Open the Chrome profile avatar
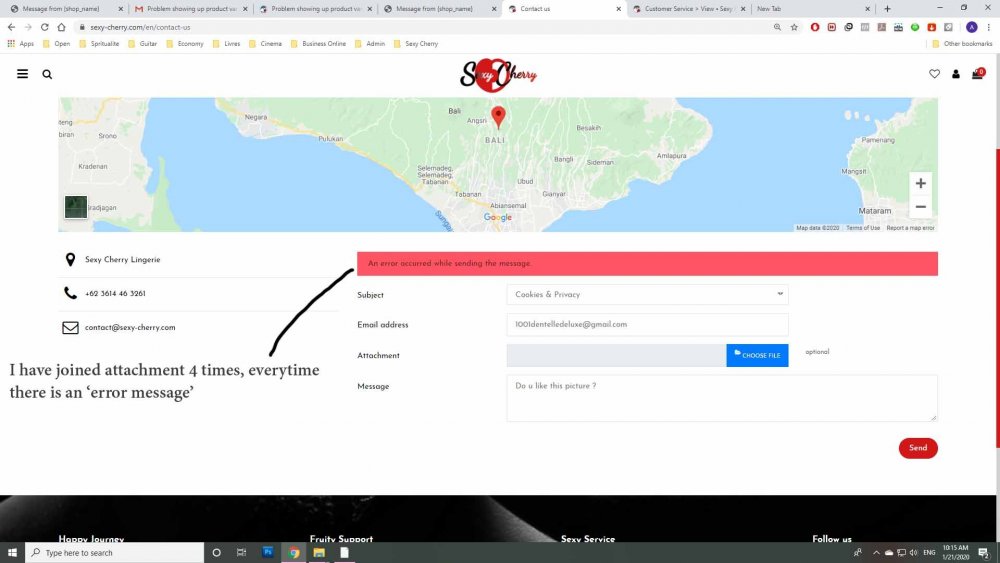The image size is (1000, 563). coord(971,27)
